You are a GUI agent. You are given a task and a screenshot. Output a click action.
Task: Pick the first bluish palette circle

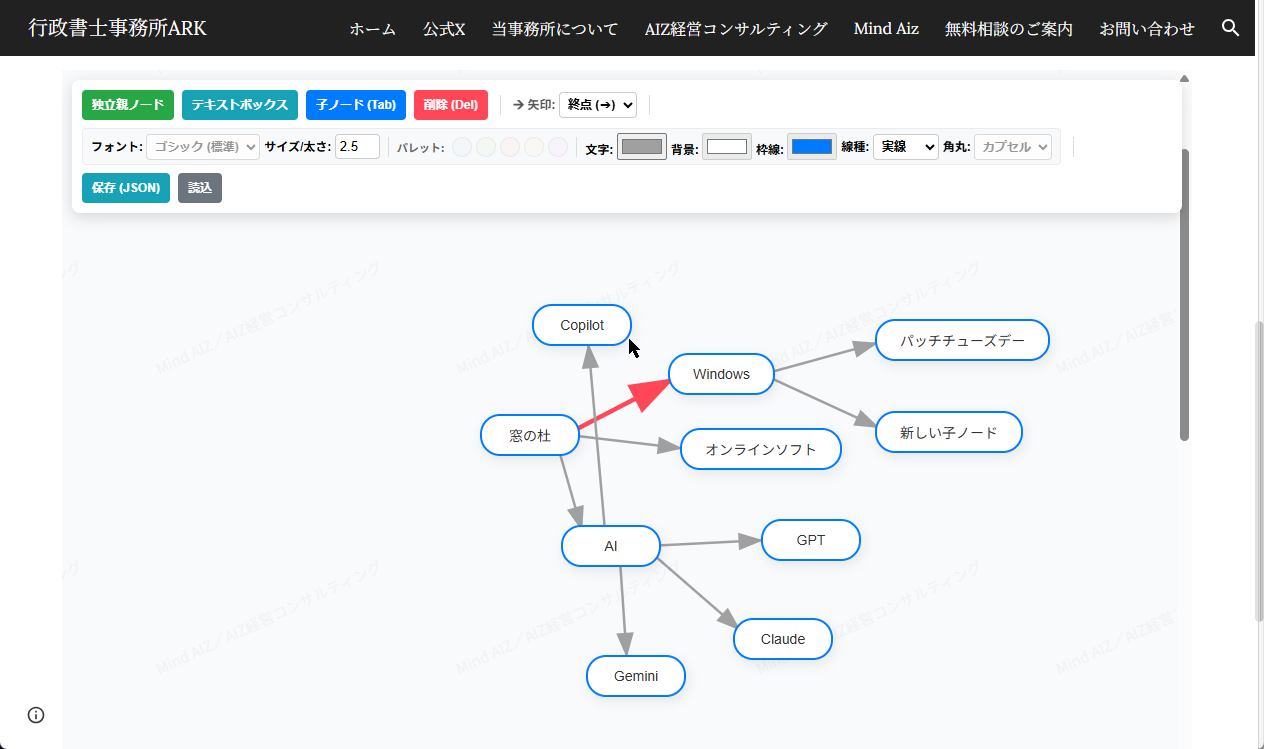coord(461,147)
